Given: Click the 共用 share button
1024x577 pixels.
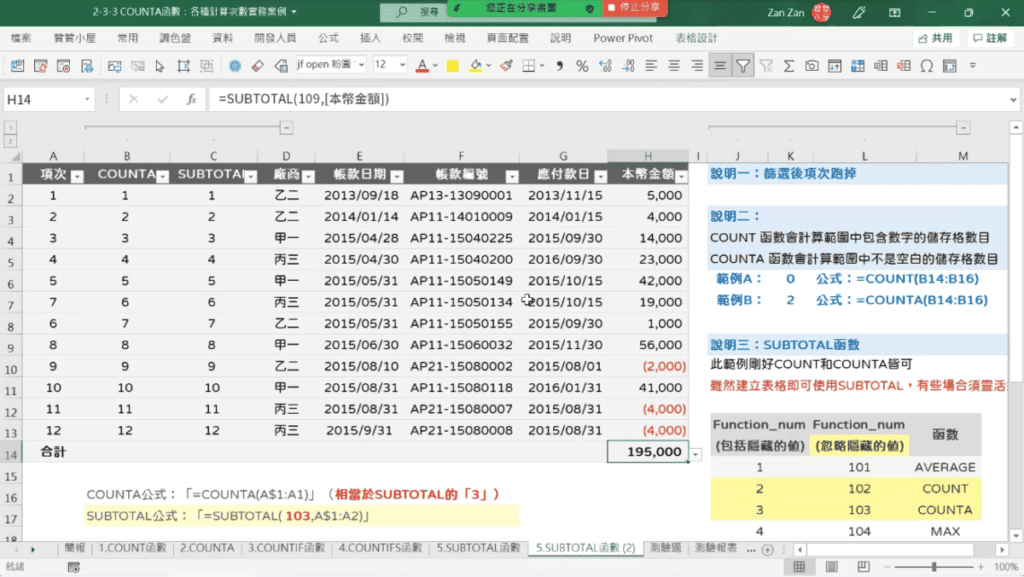Looking at the screenshot, I should pos(936,39).
